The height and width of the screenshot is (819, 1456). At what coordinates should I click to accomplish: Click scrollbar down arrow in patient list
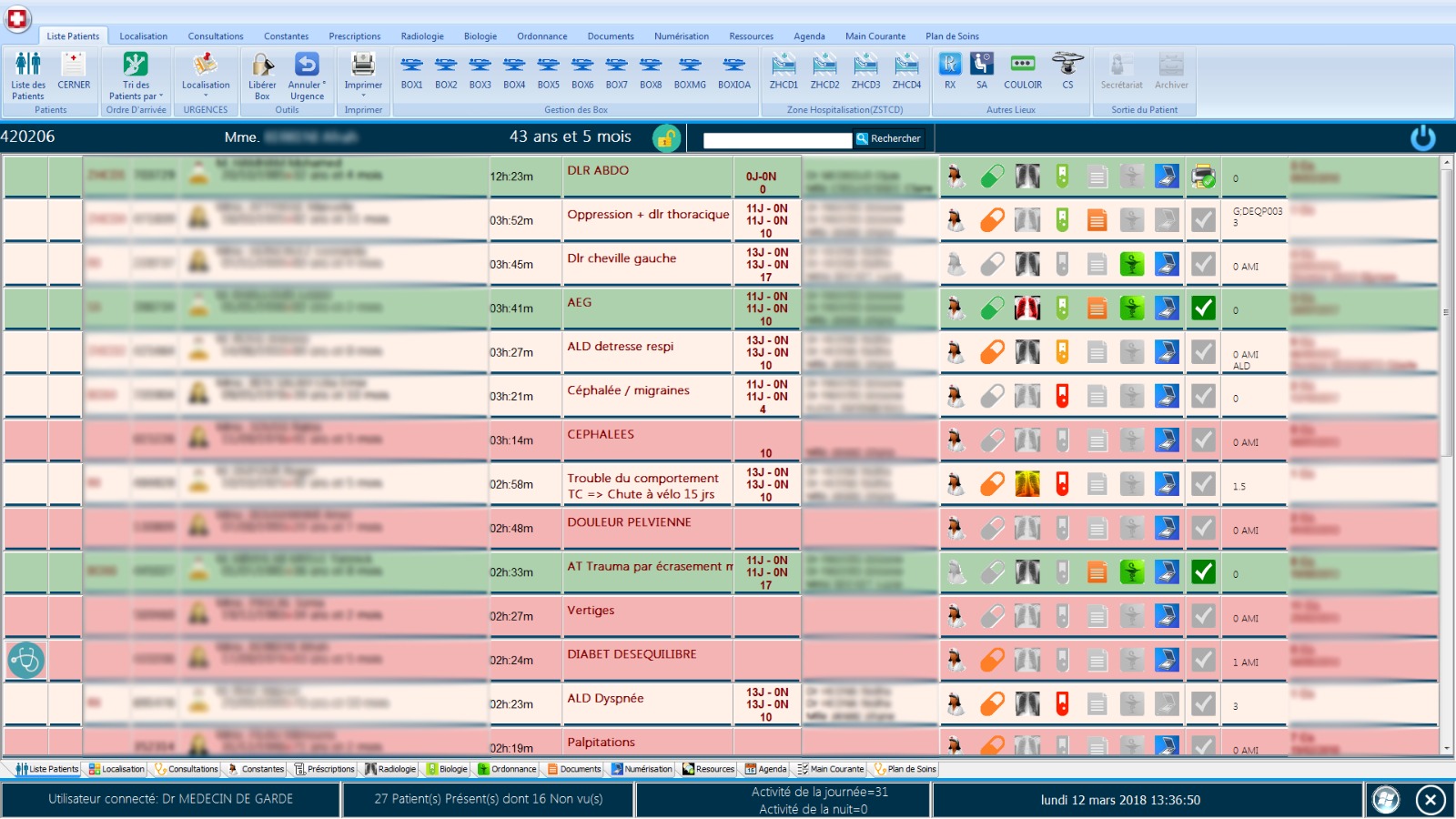pyautogui.click(x=1447, y=748)
